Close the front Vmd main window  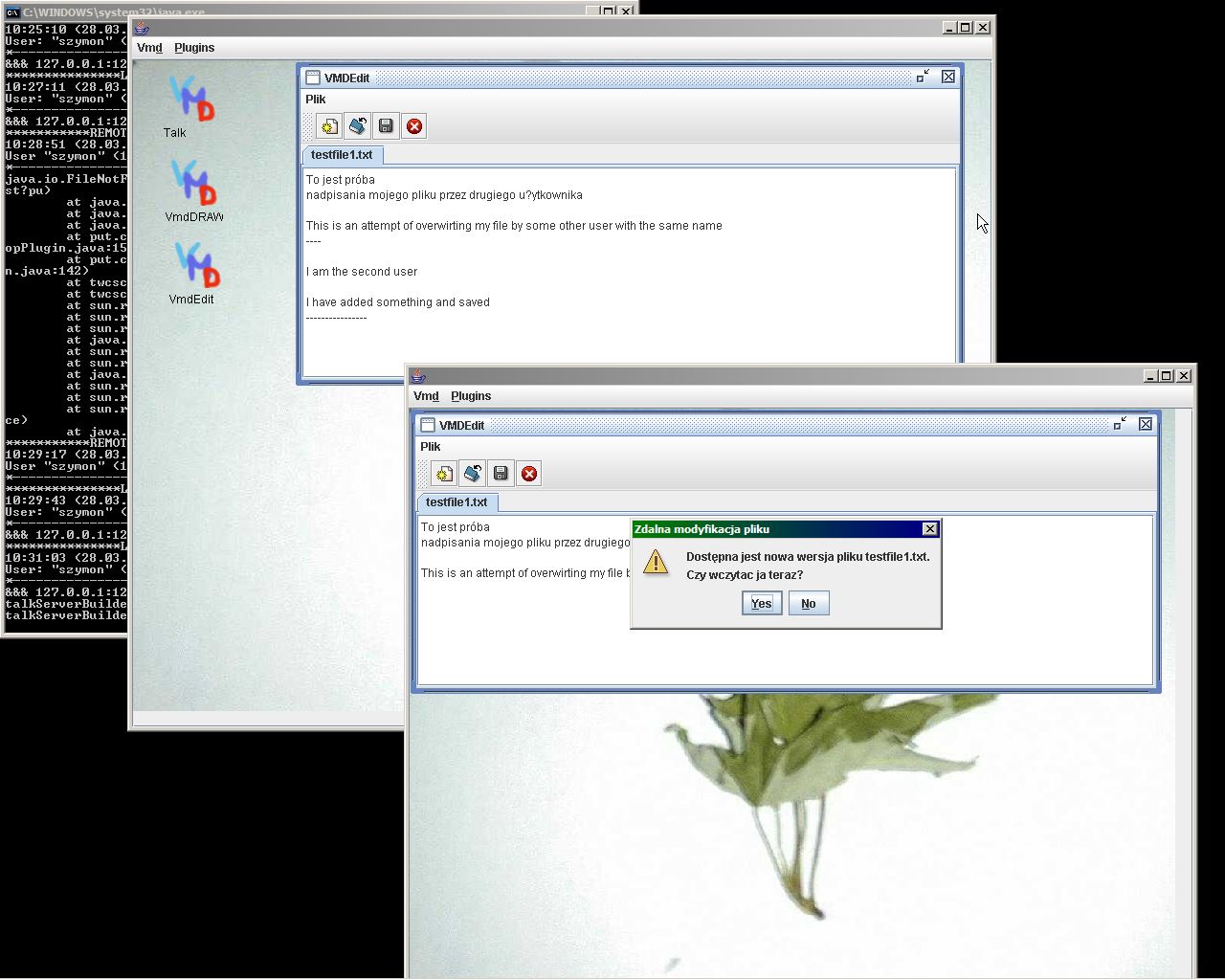click(x=1184, y=376)
